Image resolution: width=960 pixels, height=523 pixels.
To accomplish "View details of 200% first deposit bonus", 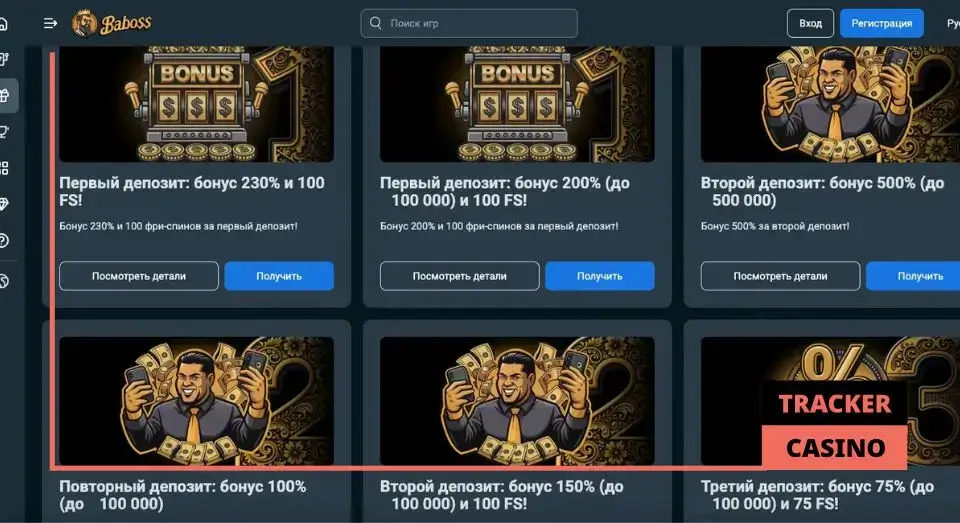I will pos(460,276).
